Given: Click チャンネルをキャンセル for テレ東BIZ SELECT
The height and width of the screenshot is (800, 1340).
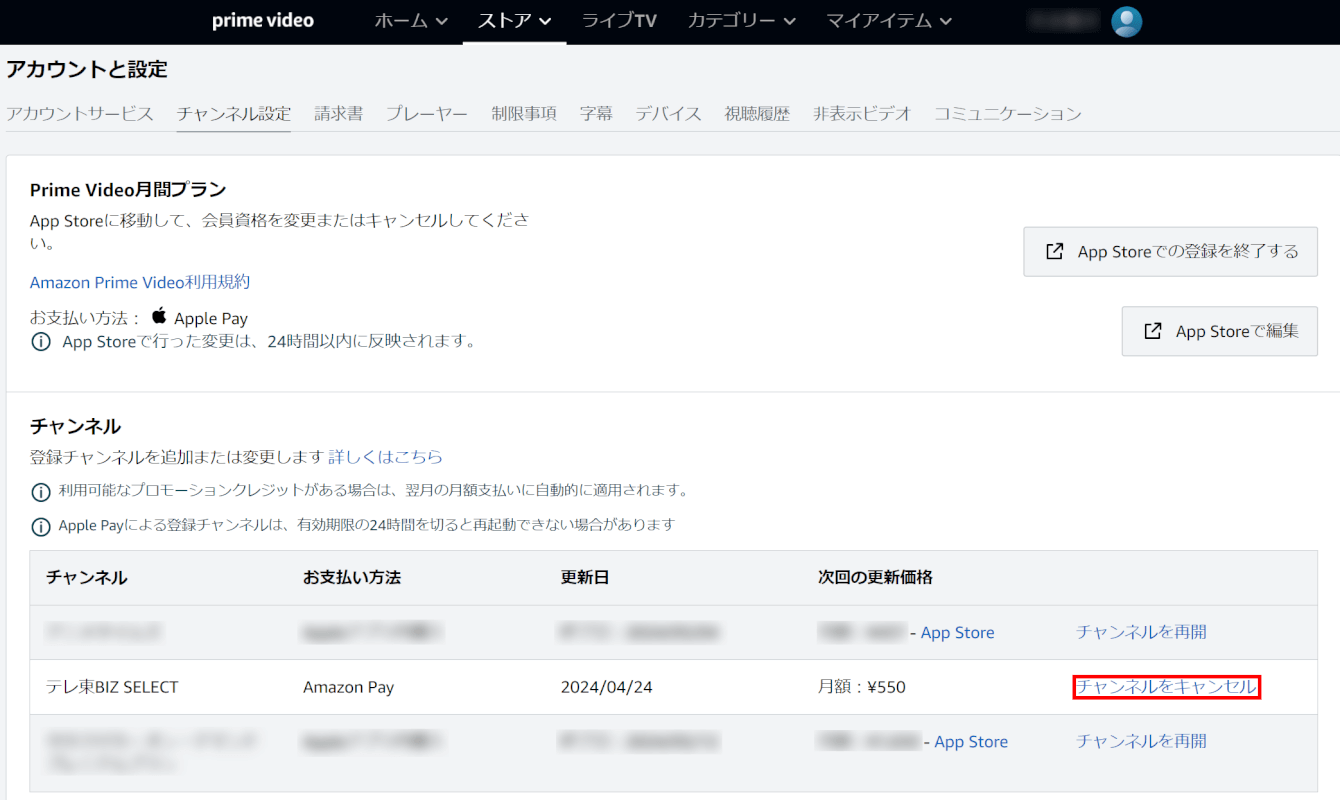Looking at the screenshot, I should point(1166,687).
